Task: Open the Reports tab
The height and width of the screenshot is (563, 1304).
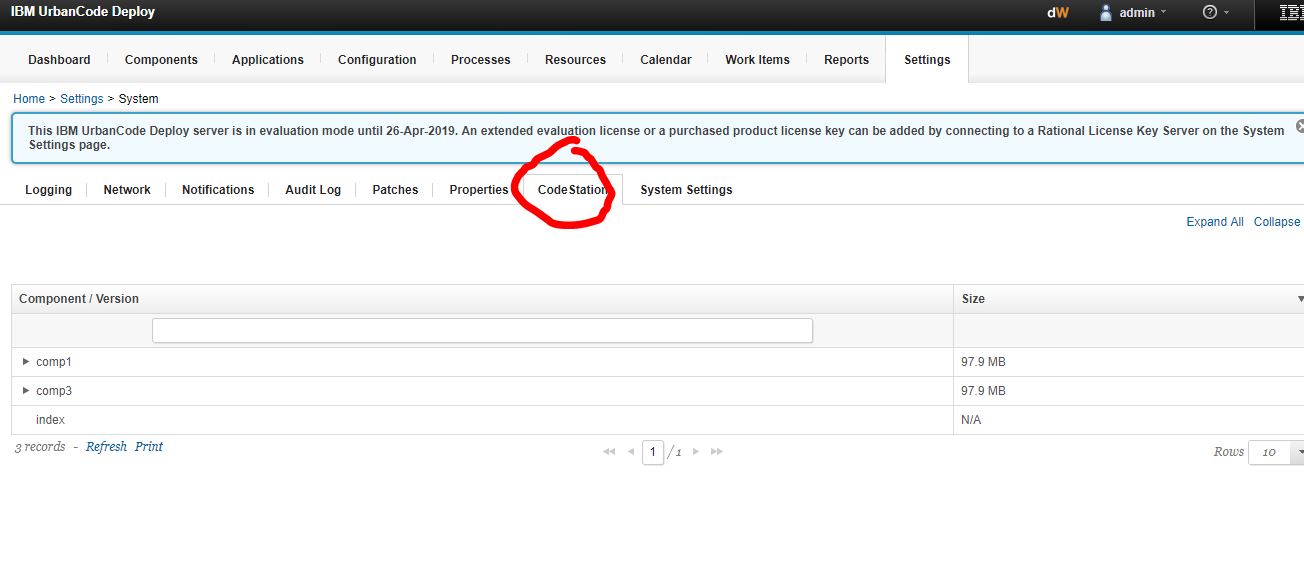Action: tap(846, 60)
